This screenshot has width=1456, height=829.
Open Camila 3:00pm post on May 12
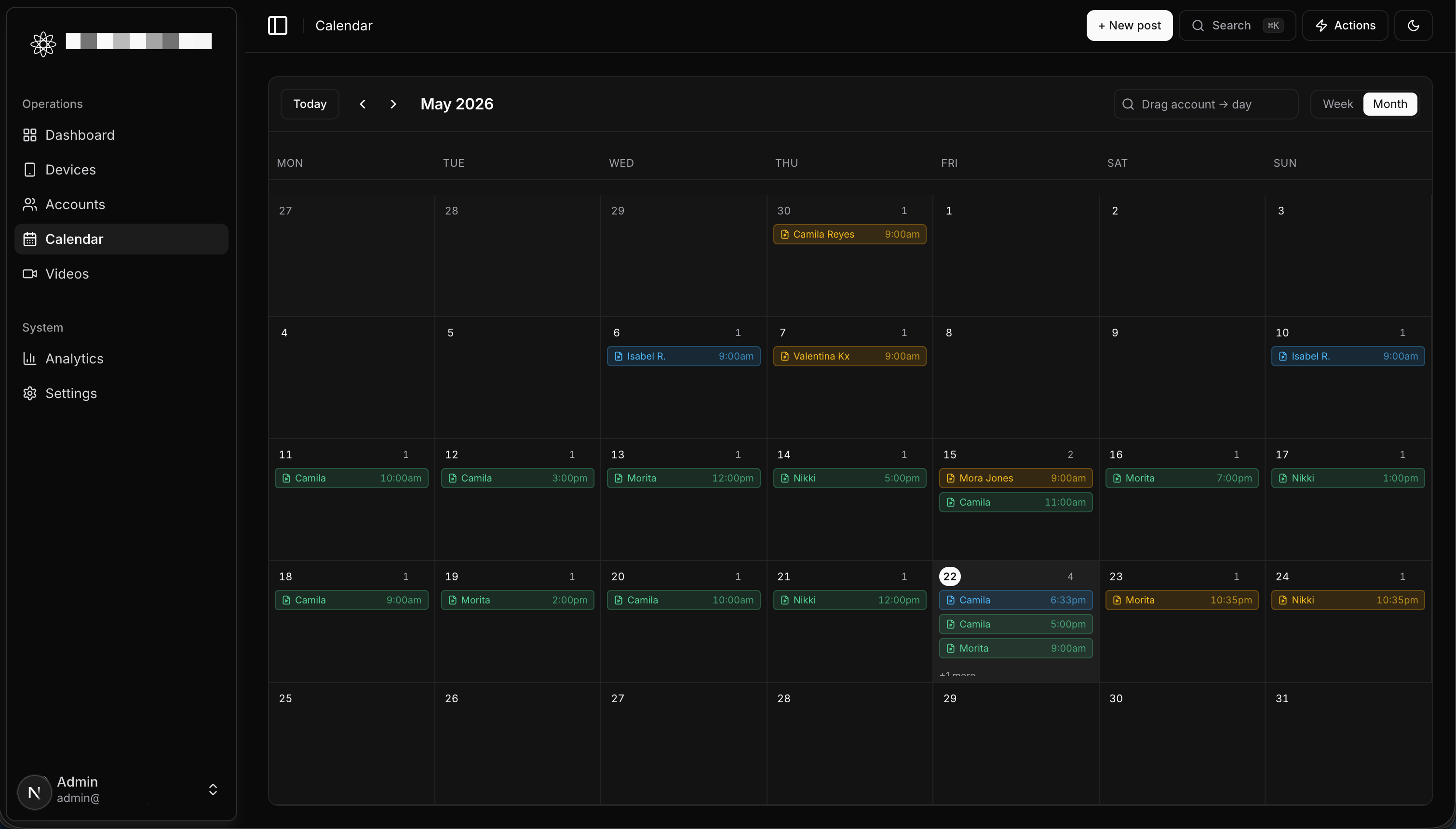tap(518, 478)
